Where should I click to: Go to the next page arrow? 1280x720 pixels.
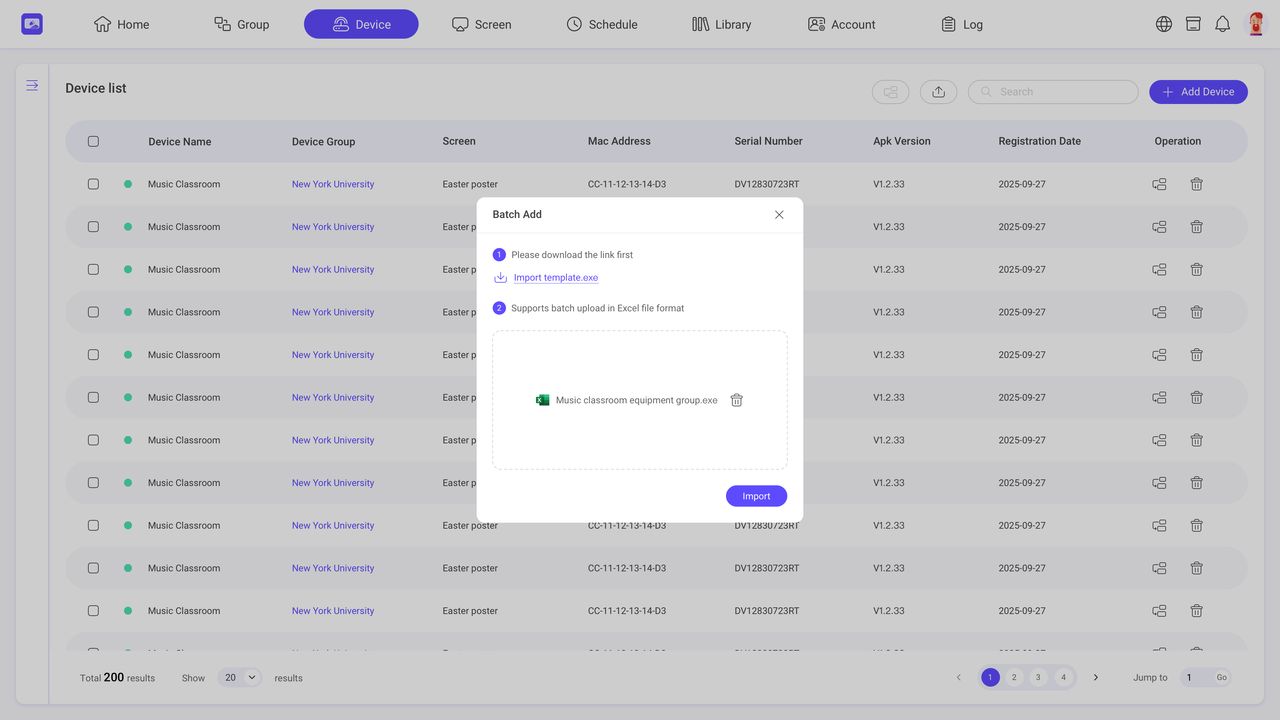(1095, 677)
